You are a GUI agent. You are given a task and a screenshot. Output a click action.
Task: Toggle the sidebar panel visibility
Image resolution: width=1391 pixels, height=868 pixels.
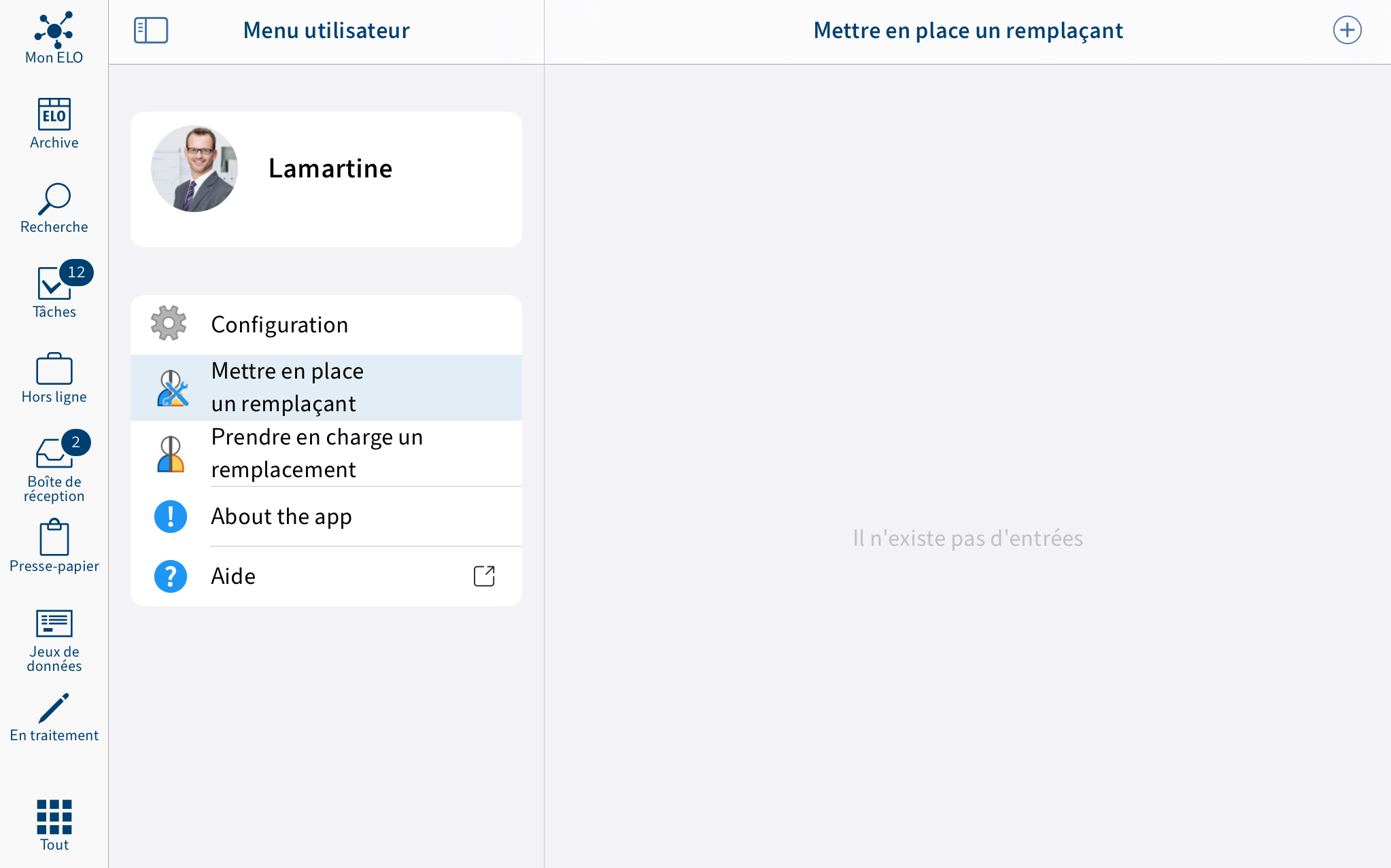[150, 29]
